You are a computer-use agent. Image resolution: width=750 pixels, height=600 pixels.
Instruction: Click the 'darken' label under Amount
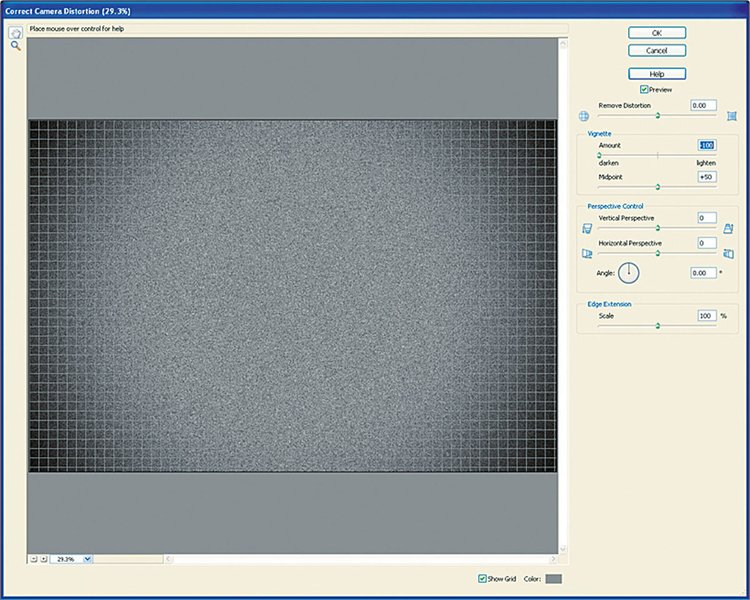point(608,163)
